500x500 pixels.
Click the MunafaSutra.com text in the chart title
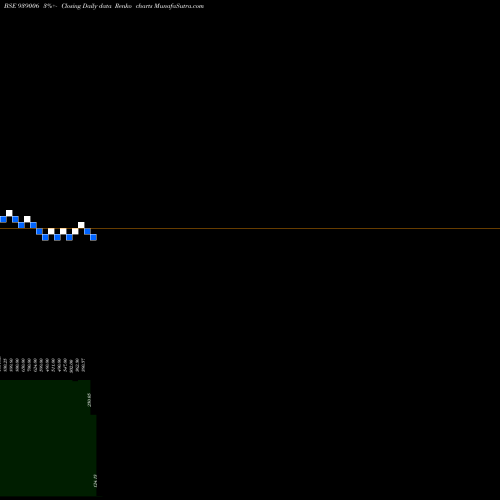click(179, 6)
